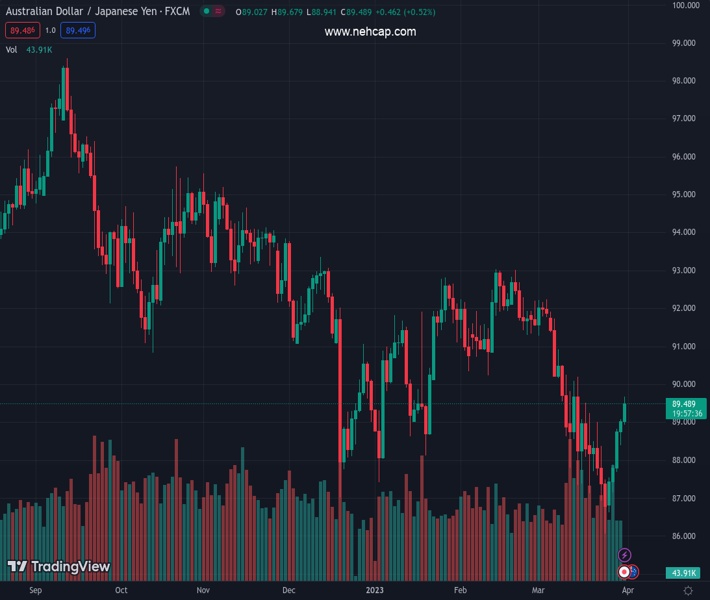Screen dimensions: 710x600
Task: Click the Australia flag economic event icon
Action: 634,572
